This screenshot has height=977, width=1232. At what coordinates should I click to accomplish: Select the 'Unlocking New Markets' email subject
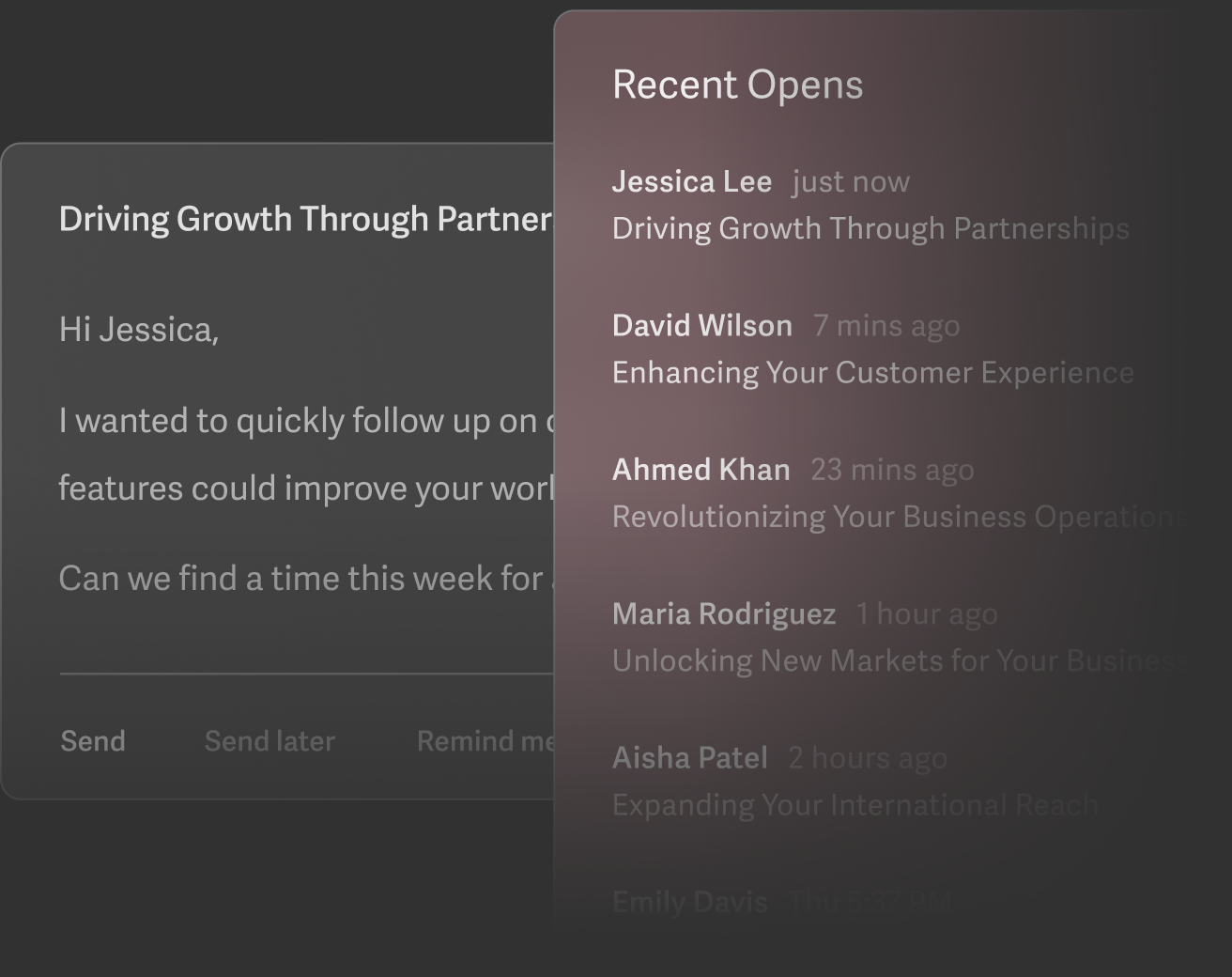(897, 660)
